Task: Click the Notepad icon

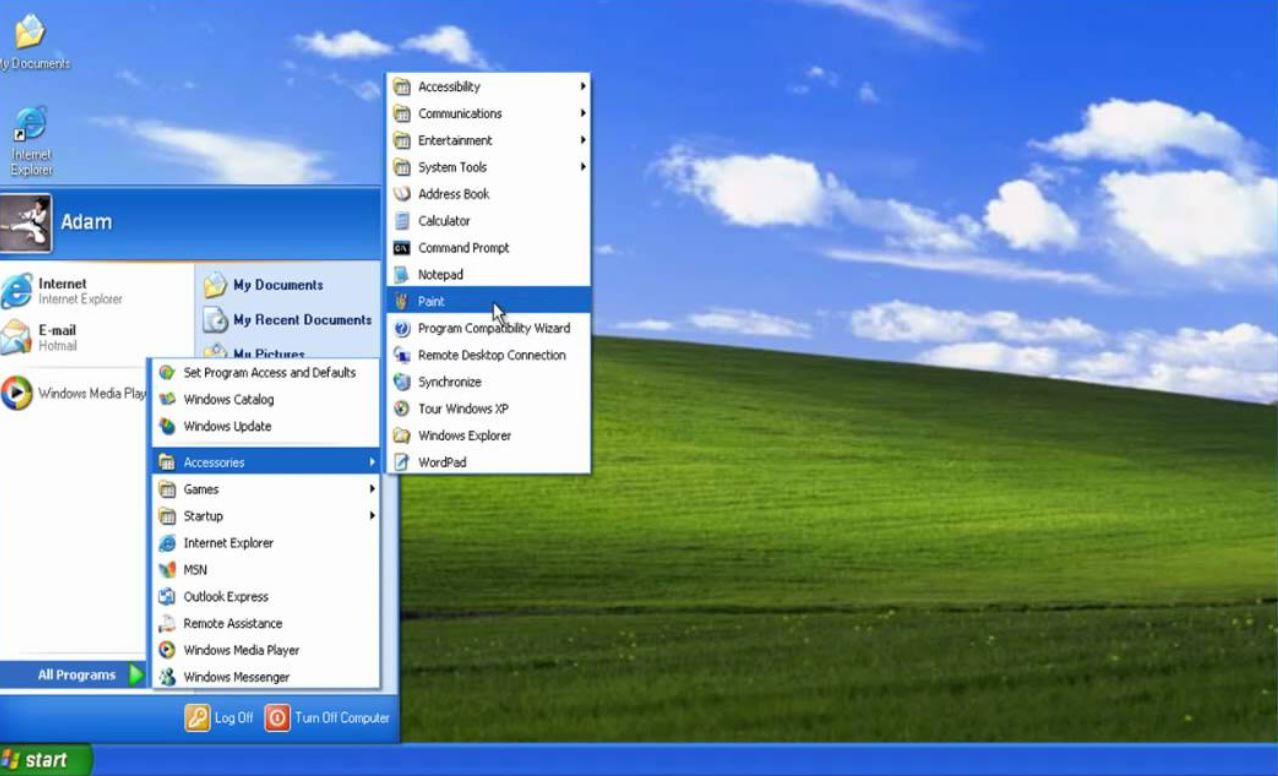Action: click(402, 275)
